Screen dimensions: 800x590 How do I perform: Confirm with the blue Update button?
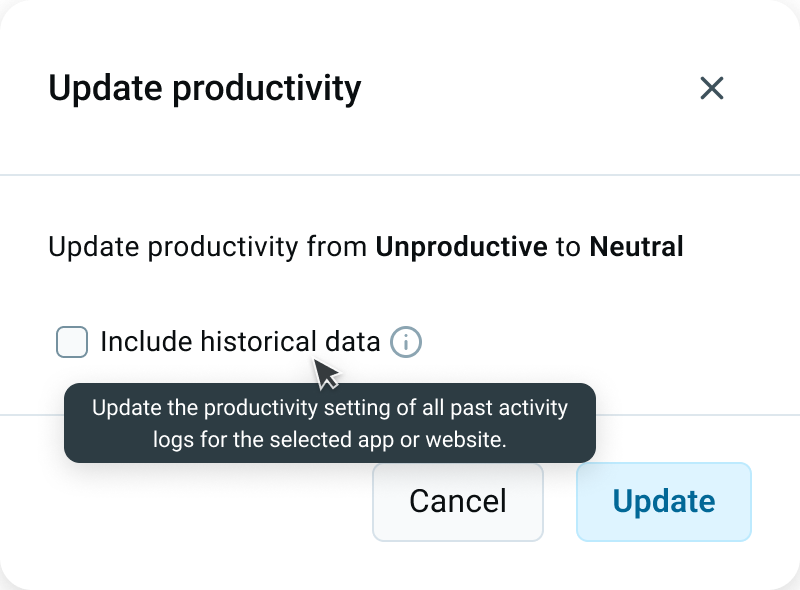(664, 502)
